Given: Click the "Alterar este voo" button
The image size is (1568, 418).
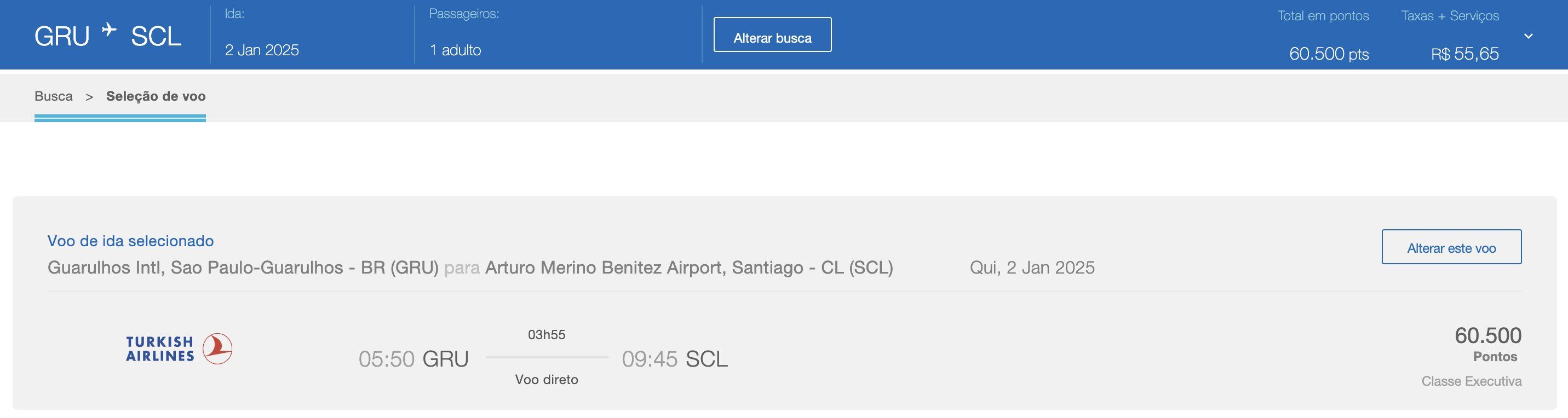Looking at the screenshot, I should (x=1451, y=248).
